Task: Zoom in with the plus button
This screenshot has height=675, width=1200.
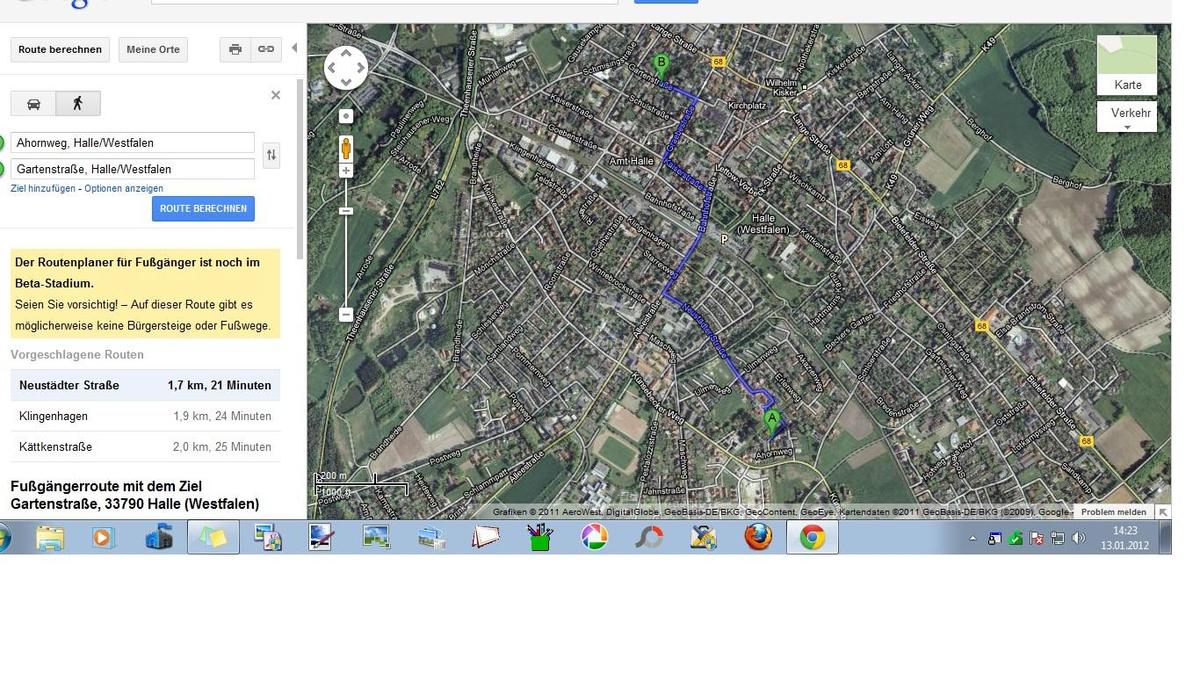Action: coord(346,171)
